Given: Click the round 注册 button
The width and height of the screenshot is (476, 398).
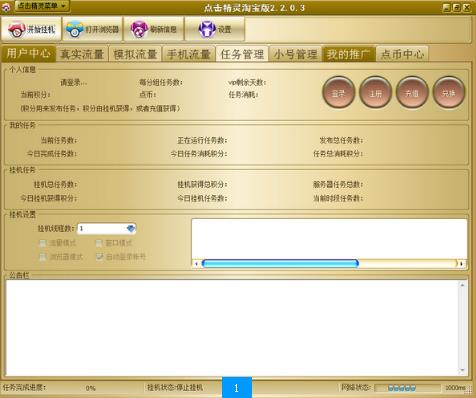Looking at the screenshot, I should coord(375,92).
